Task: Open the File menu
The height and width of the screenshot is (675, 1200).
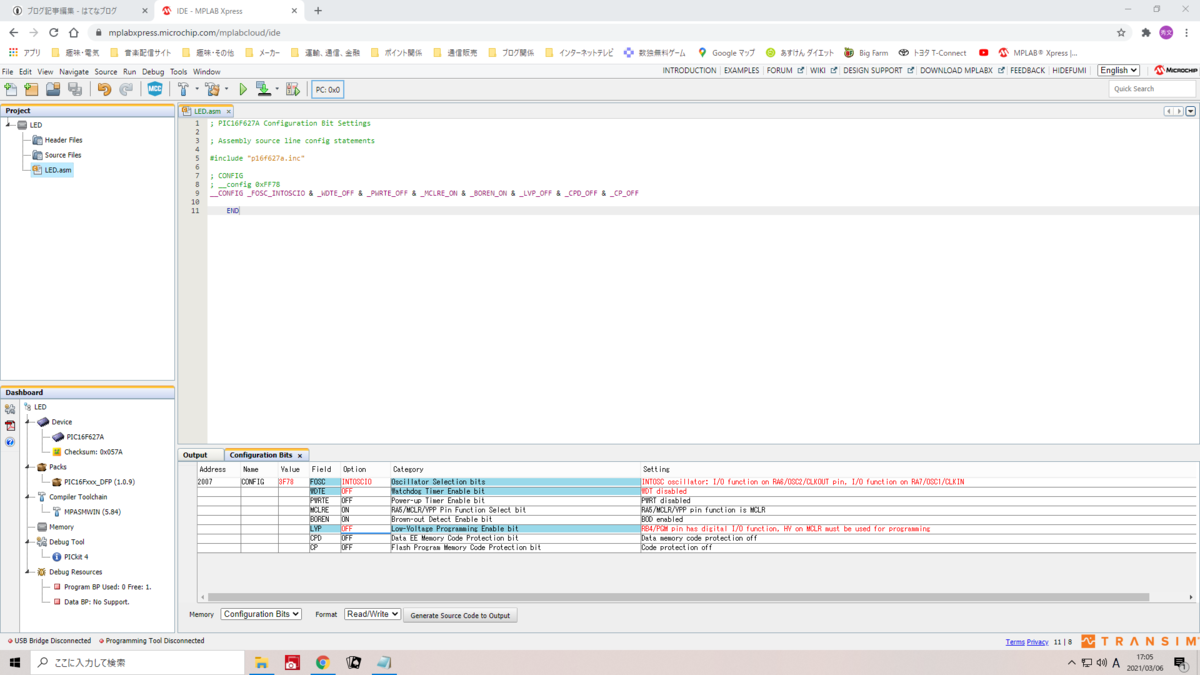Action: [8, 72]
